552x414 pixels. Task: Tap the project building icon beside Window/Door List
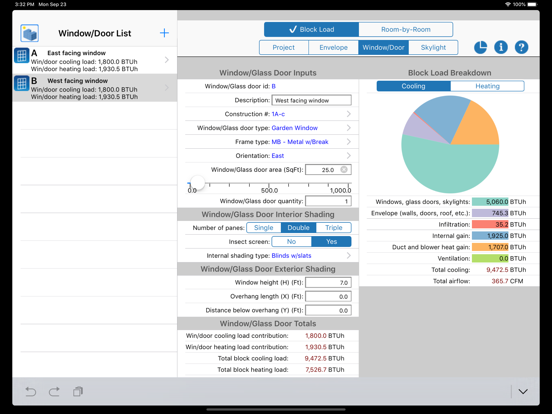(x=30, y=33)
